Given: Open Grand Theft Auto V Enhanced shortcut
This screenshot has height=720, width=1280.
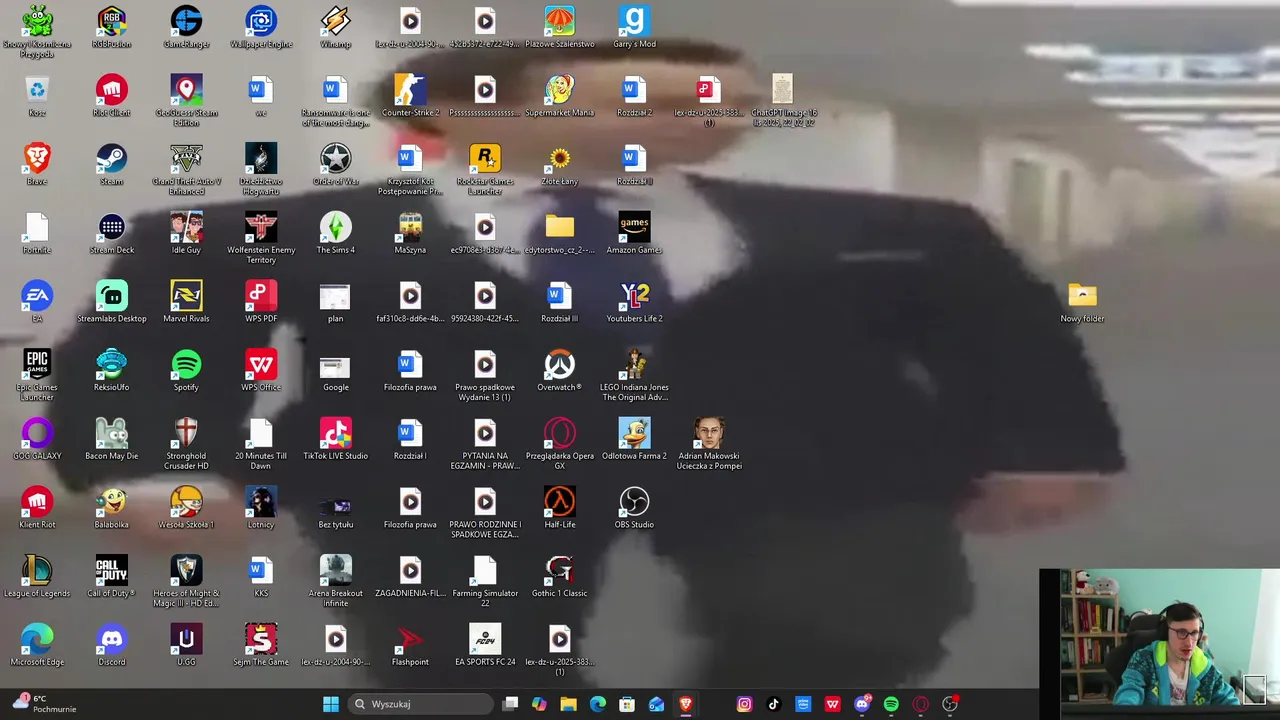Looking at the screenshot, I should coord(186,169).
